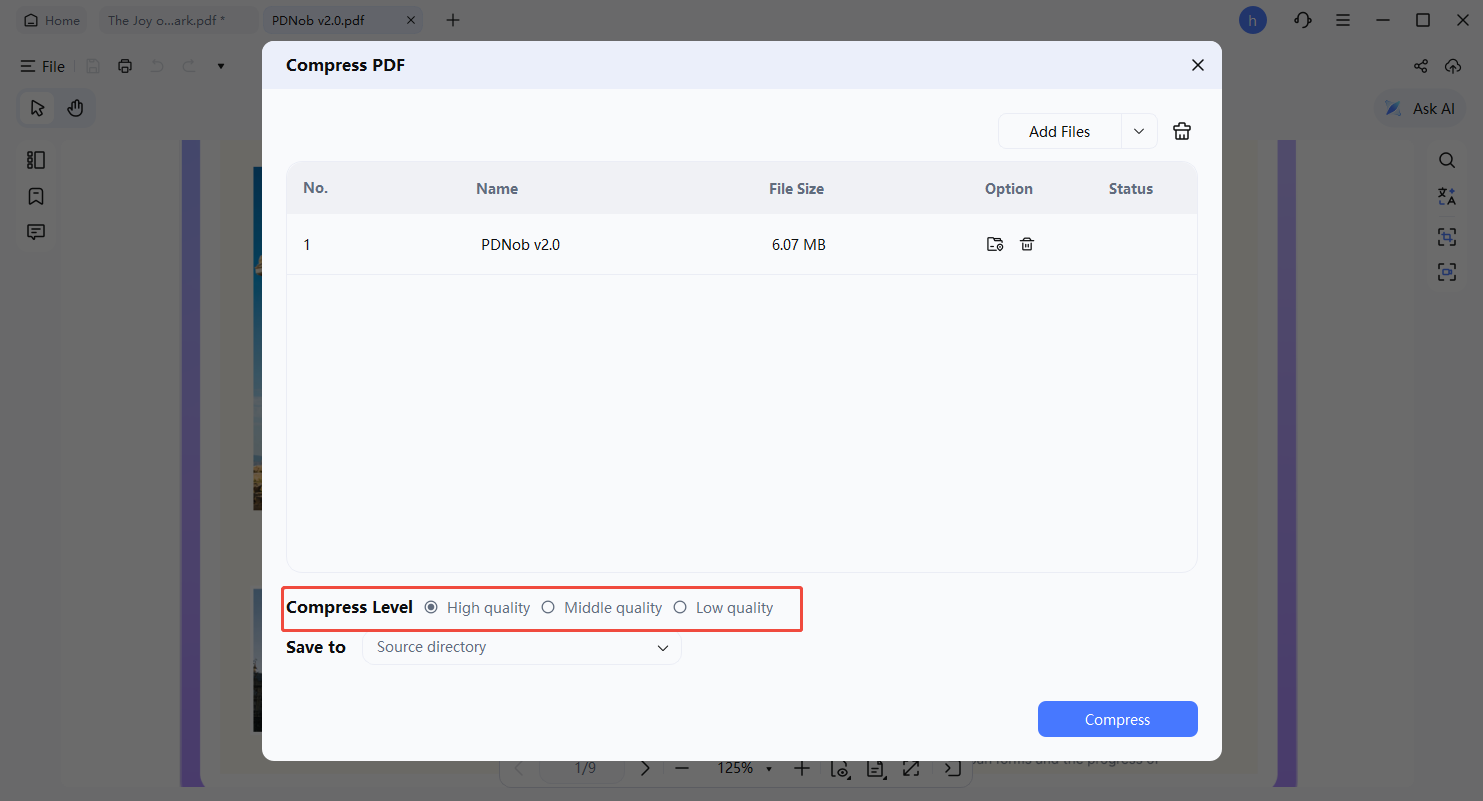
Task: Enable Low quality compression
Action: (x=680, y=607)
